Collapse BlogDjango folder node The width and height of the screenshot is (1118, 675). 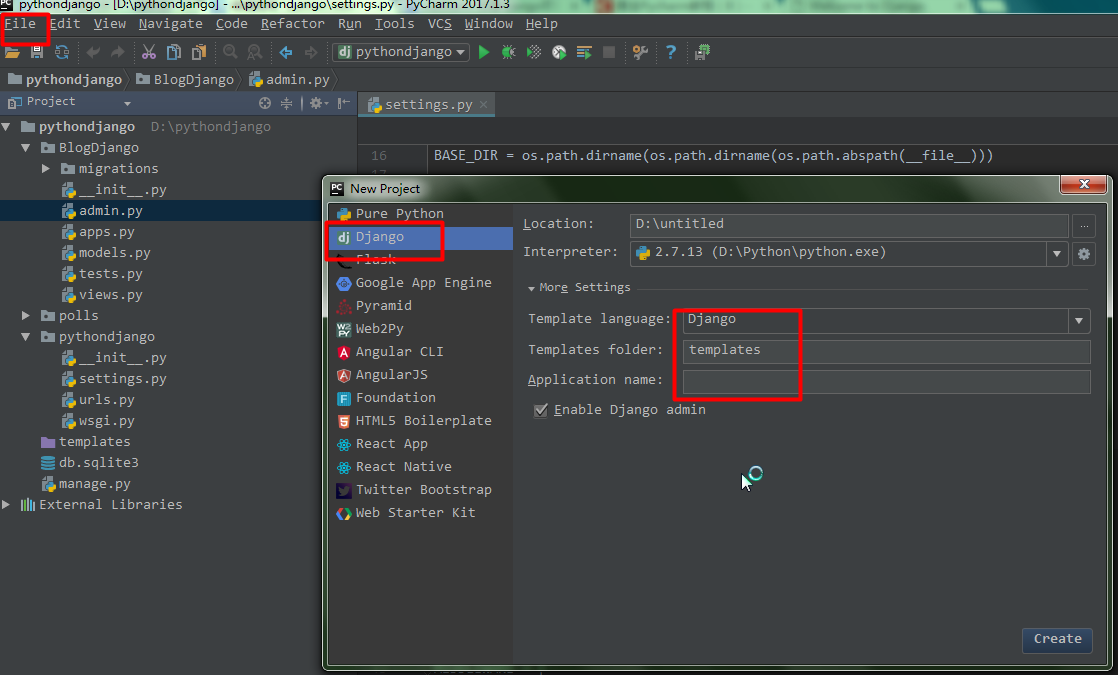click(x=26, y=148)
